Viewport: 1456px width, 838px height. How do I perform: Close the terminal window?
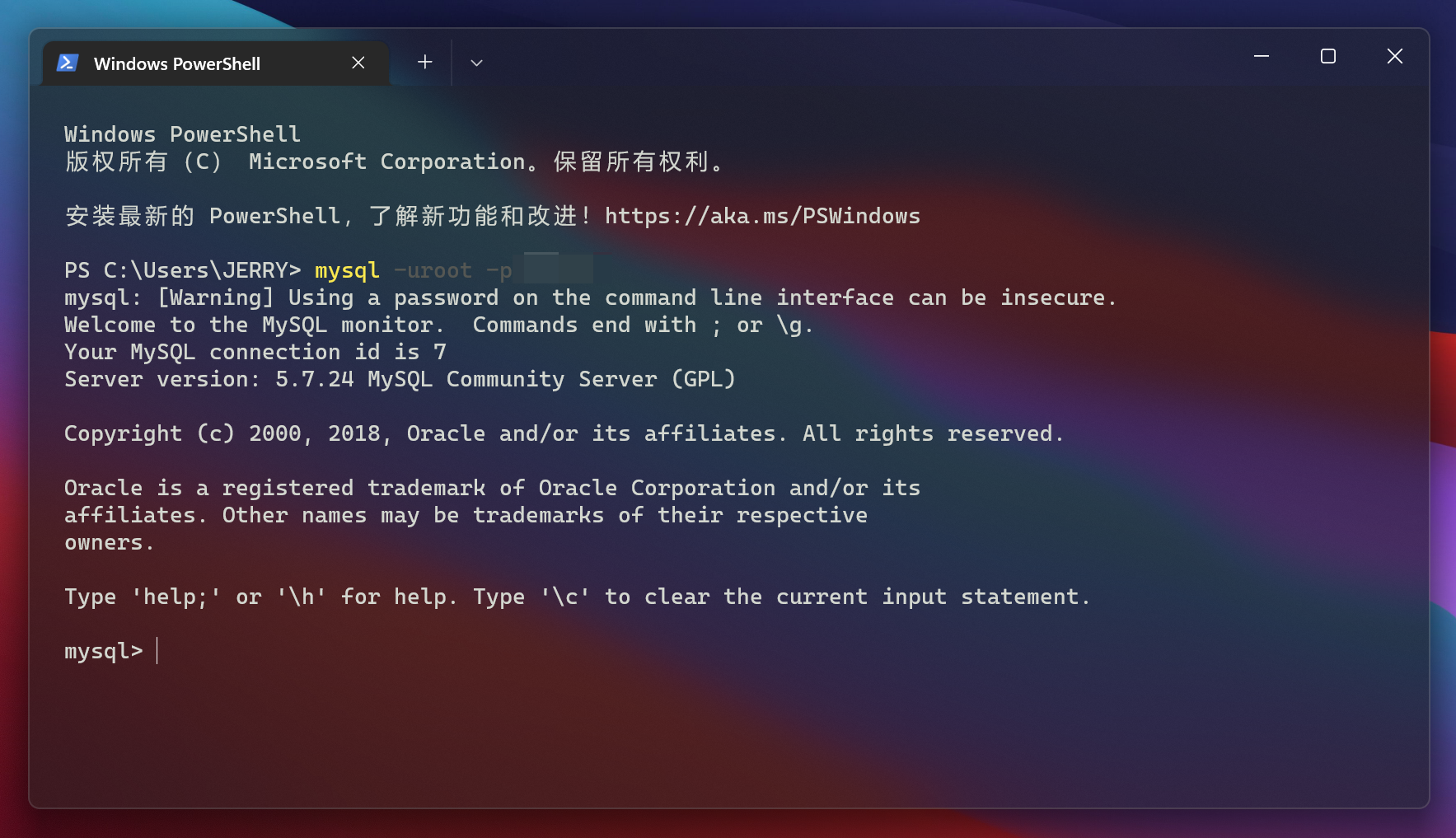[x=1394, y=56]
